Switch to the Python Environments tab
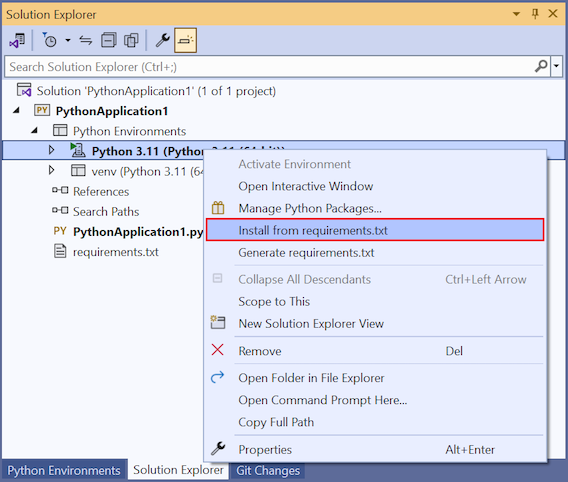 (64, 470)
